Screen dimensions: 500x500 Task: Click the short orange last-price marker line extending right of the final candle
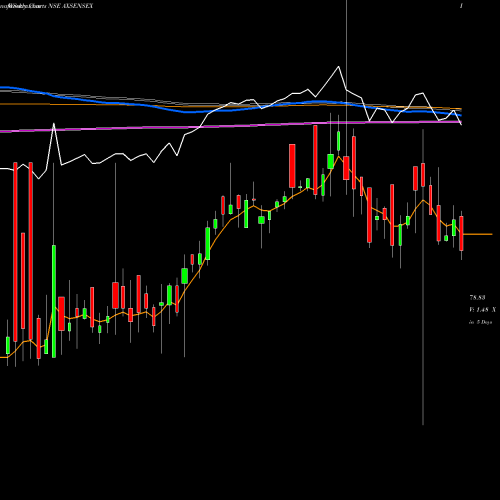478,234
